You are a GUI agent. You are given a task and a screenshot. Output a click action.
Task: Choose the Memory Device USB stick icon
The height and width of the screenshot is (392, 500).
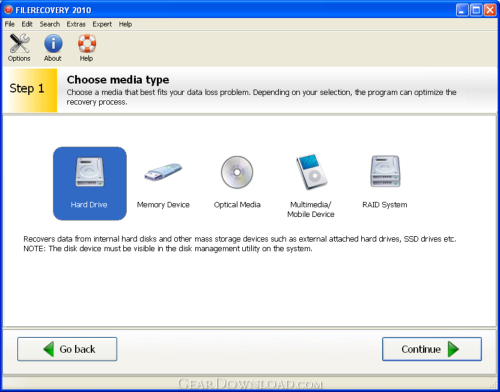(163, 172)
